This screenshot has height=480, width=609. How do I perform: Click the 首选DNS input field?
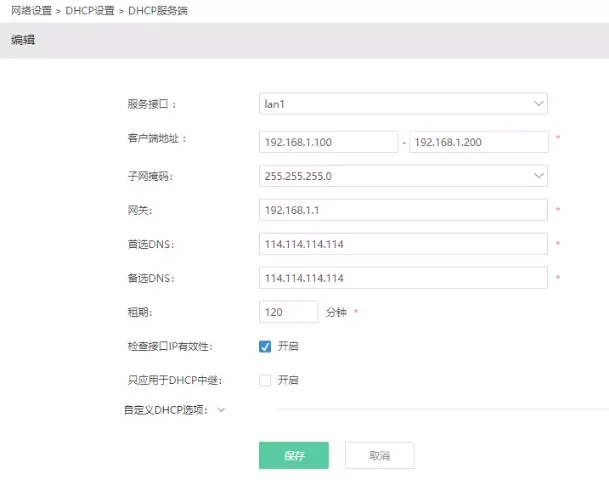(x=403, y=244)
